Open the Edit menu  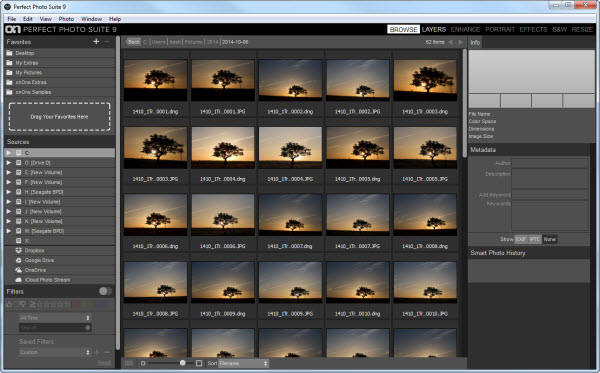(28, 19)
